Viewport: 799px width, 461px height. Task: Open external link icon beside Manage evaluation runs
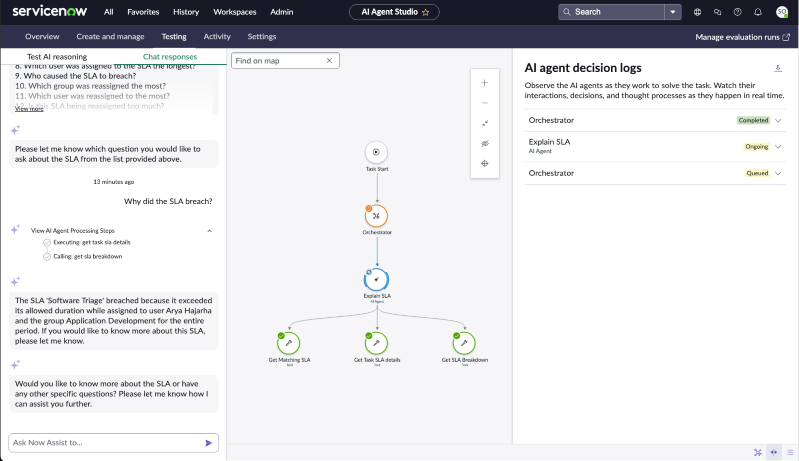pos(786,37)
